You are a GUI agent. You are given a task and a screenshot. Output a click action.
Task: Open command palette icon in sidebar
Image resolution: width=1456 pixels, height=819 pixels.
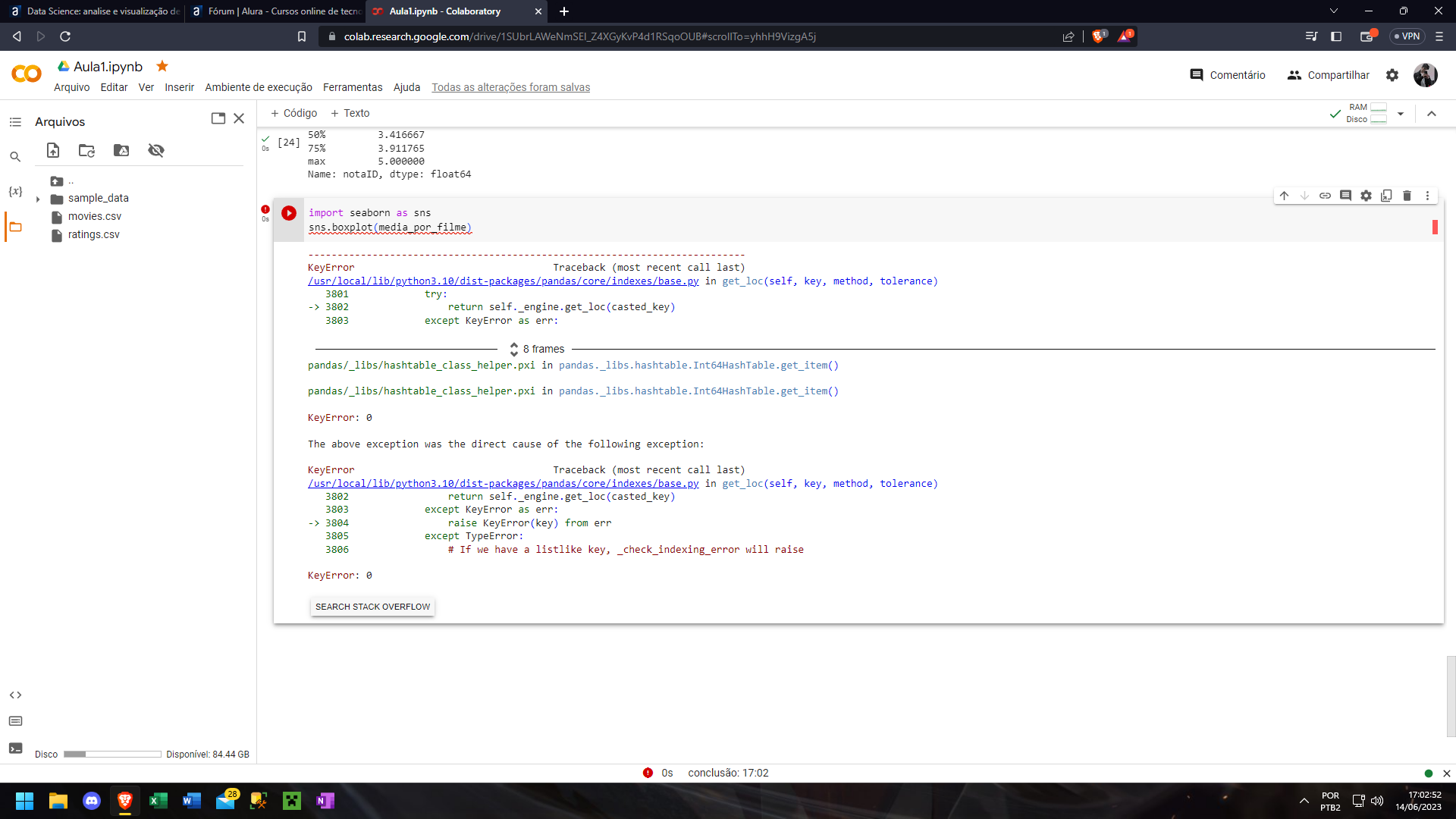pos(15,721)
